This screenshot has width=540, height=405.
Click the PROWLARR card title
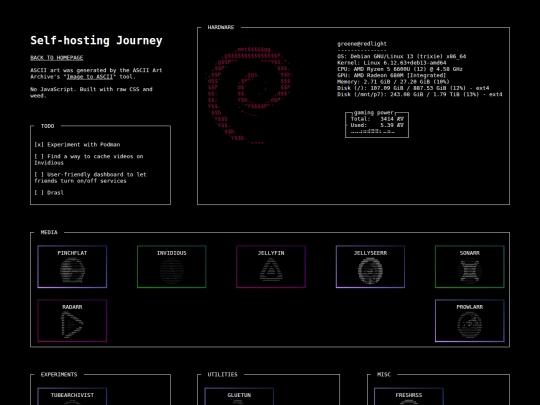tap(469, 307)
